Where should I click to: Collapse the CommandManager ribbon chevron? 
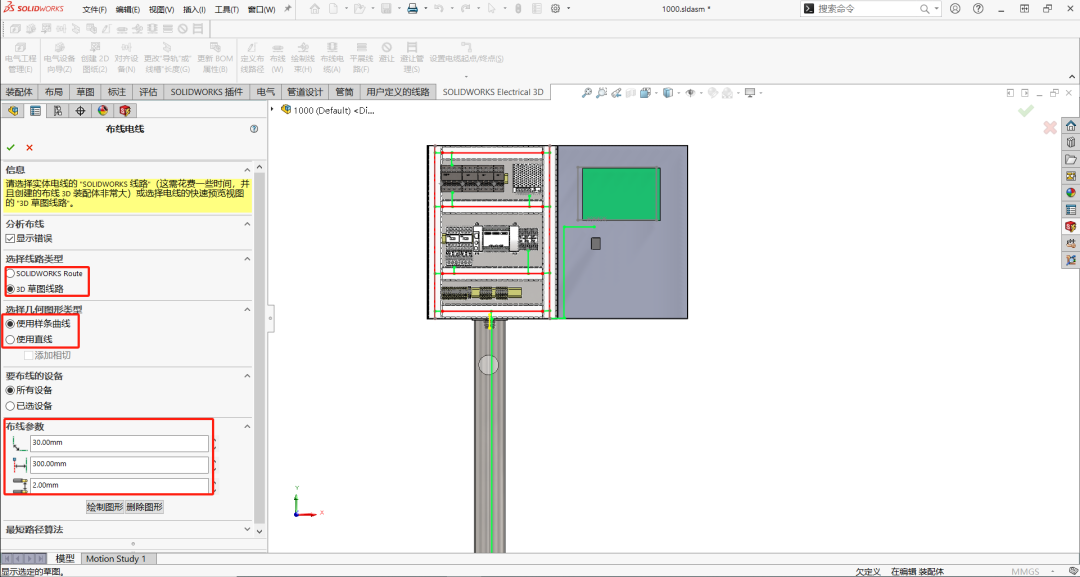tap(1072, 76)
